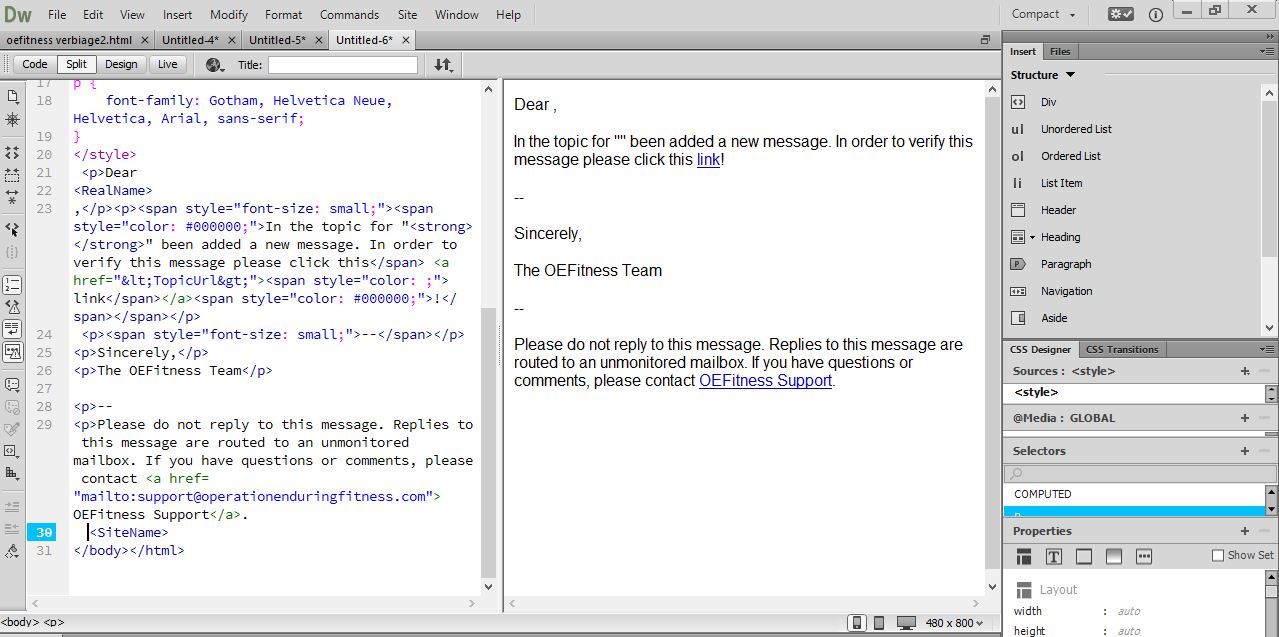Click the Mobile size icon in the status bar
Viewport: 1279px width, 637px height.
click(x=857, y=622)
